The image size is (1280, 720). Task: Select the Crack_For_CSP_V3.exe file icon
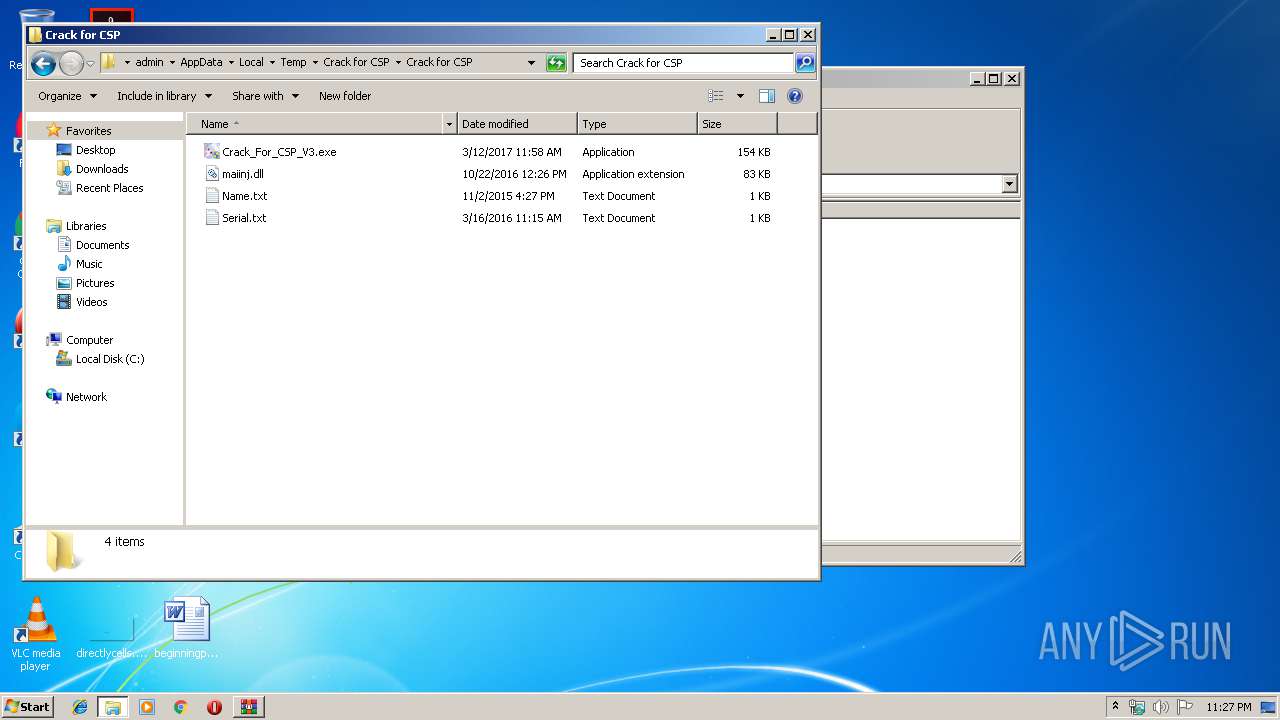tap(211, 152)
